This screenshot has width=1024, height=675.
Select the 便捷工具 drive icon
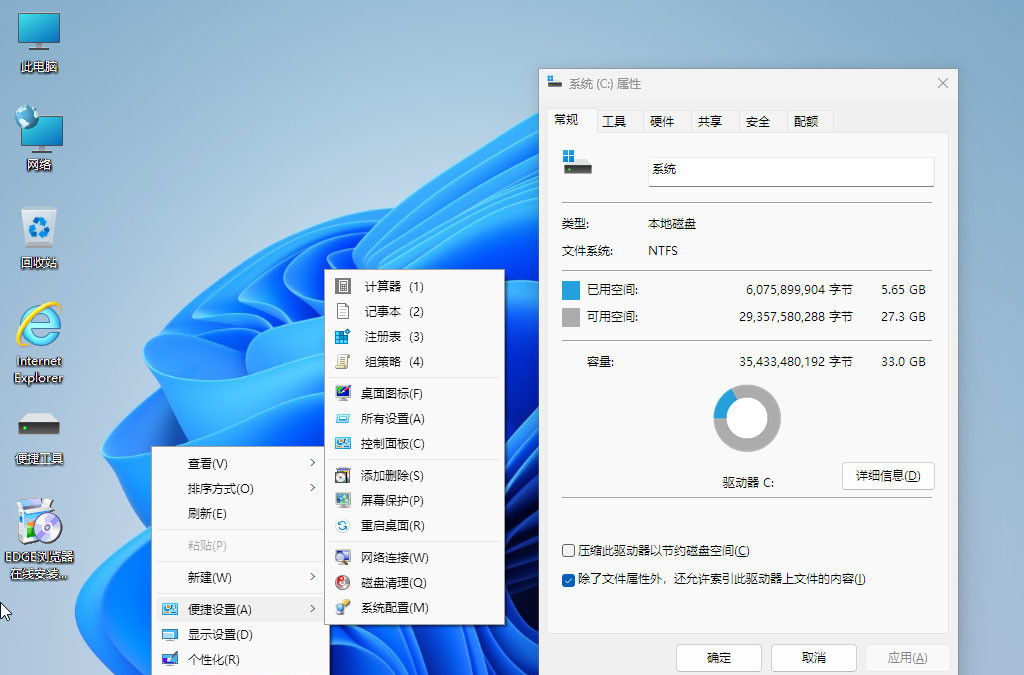pos(39,437)
